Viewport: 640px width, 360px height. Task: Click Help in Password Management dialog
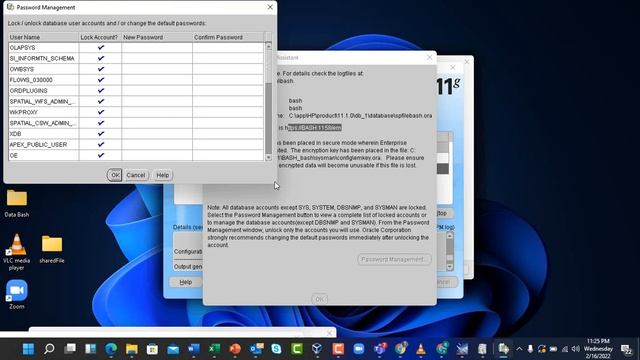pos(162,175)
